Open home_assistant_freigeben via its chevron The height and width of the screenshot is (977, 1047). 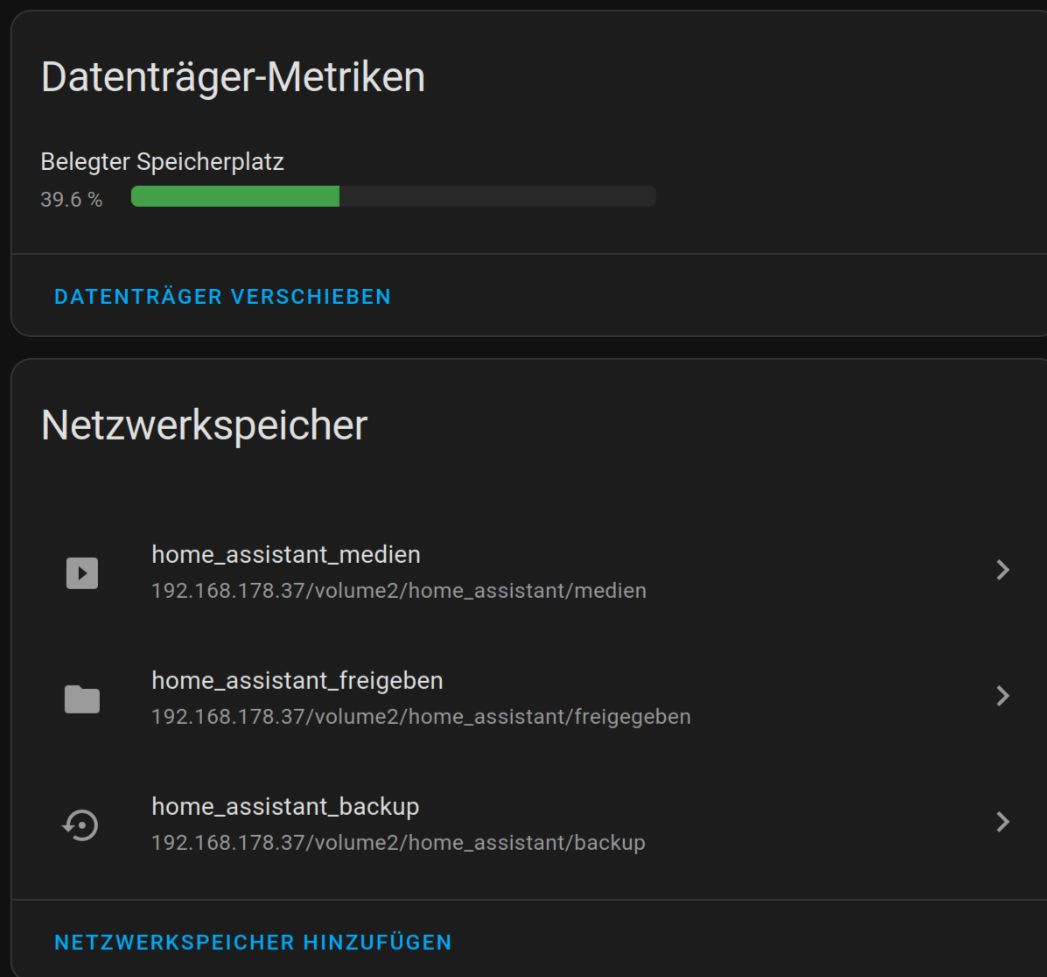1002,696
